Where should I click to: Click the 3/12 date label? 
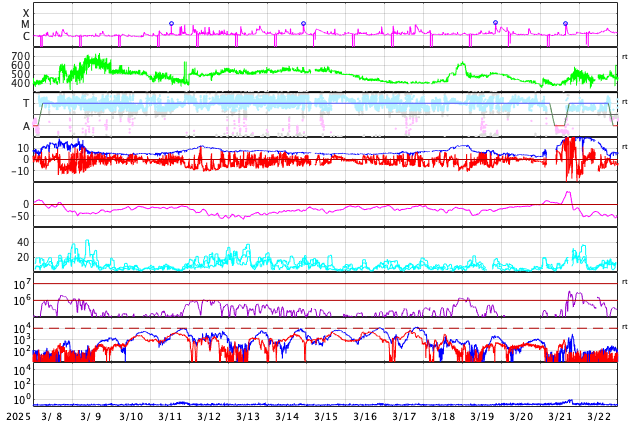[209, 417]
